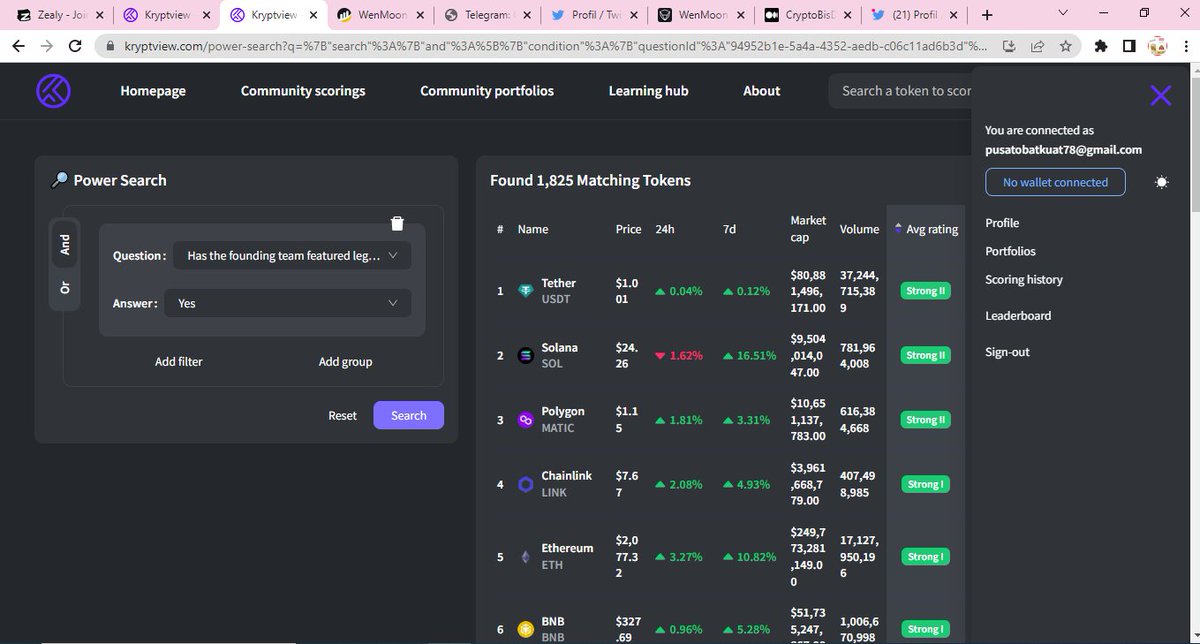Image resolution: width=1200 pixels, height=644 pixels.
Task: Click the Tether token icon
Action: pyautogui.click(x=526, y=291)
